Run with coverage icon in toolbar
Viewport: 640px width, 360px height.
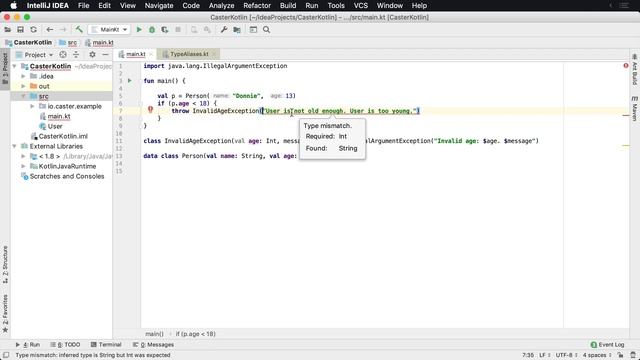(x=165, y=30)
